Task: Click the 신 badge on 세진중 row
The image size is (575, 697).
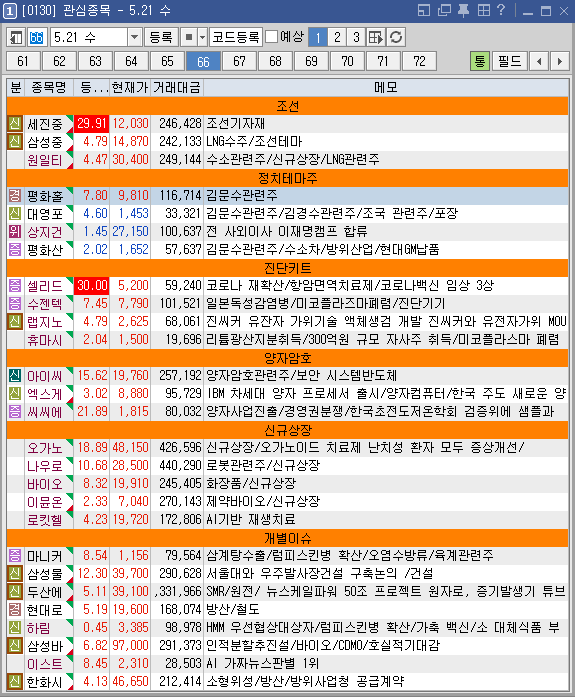Action: tap(15, 124)
